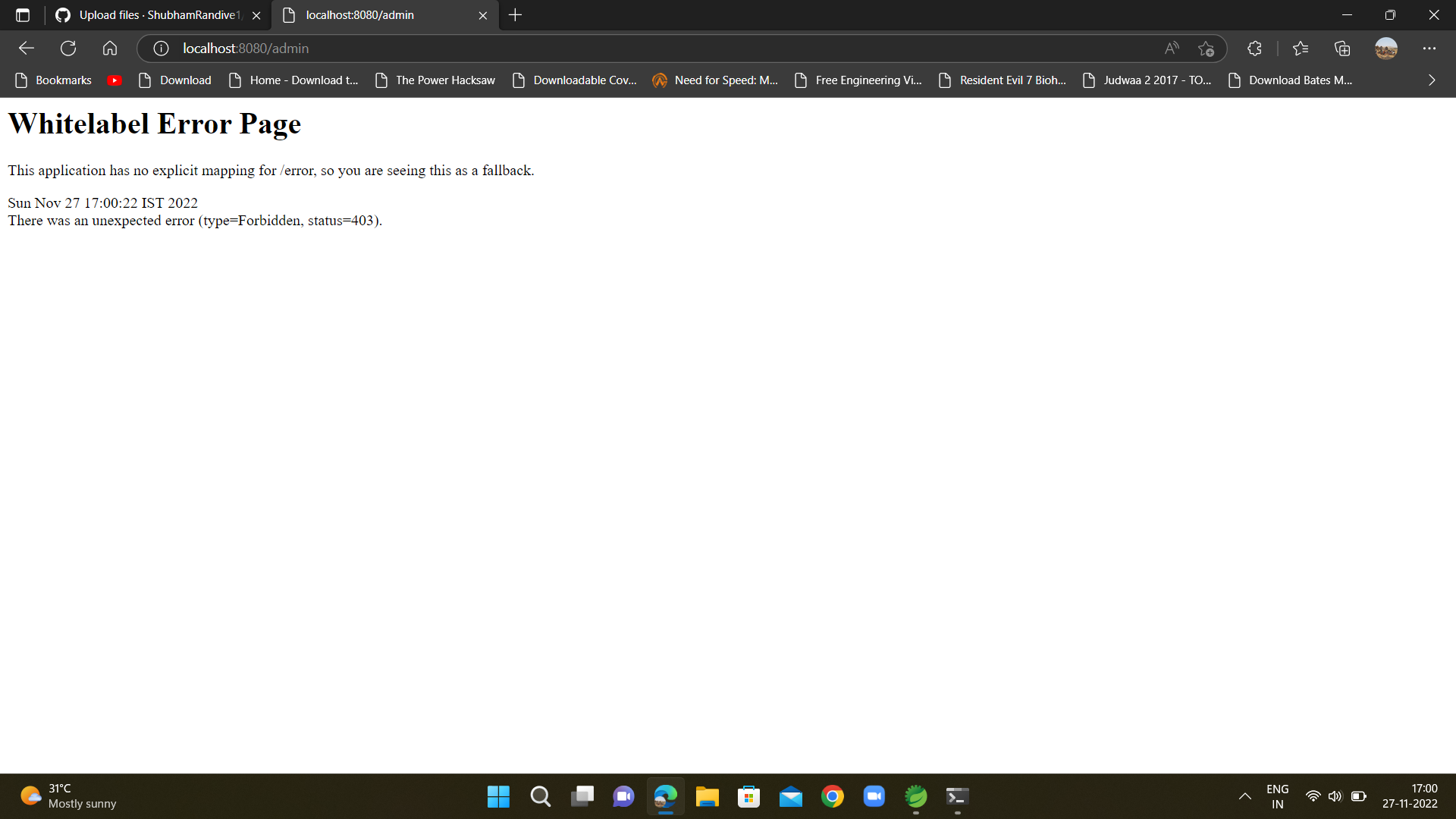This screenshot has height=819, width=1456.
Task: Expand hidden system tray icons
Action: coord(1244,796)
